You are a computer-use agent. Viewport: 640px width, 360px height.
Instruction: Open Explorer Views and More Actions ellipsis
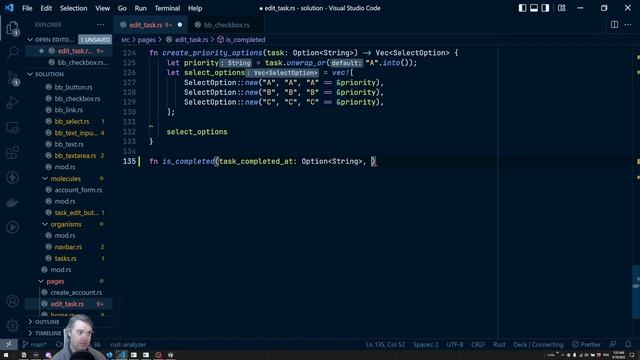[100, 24]
